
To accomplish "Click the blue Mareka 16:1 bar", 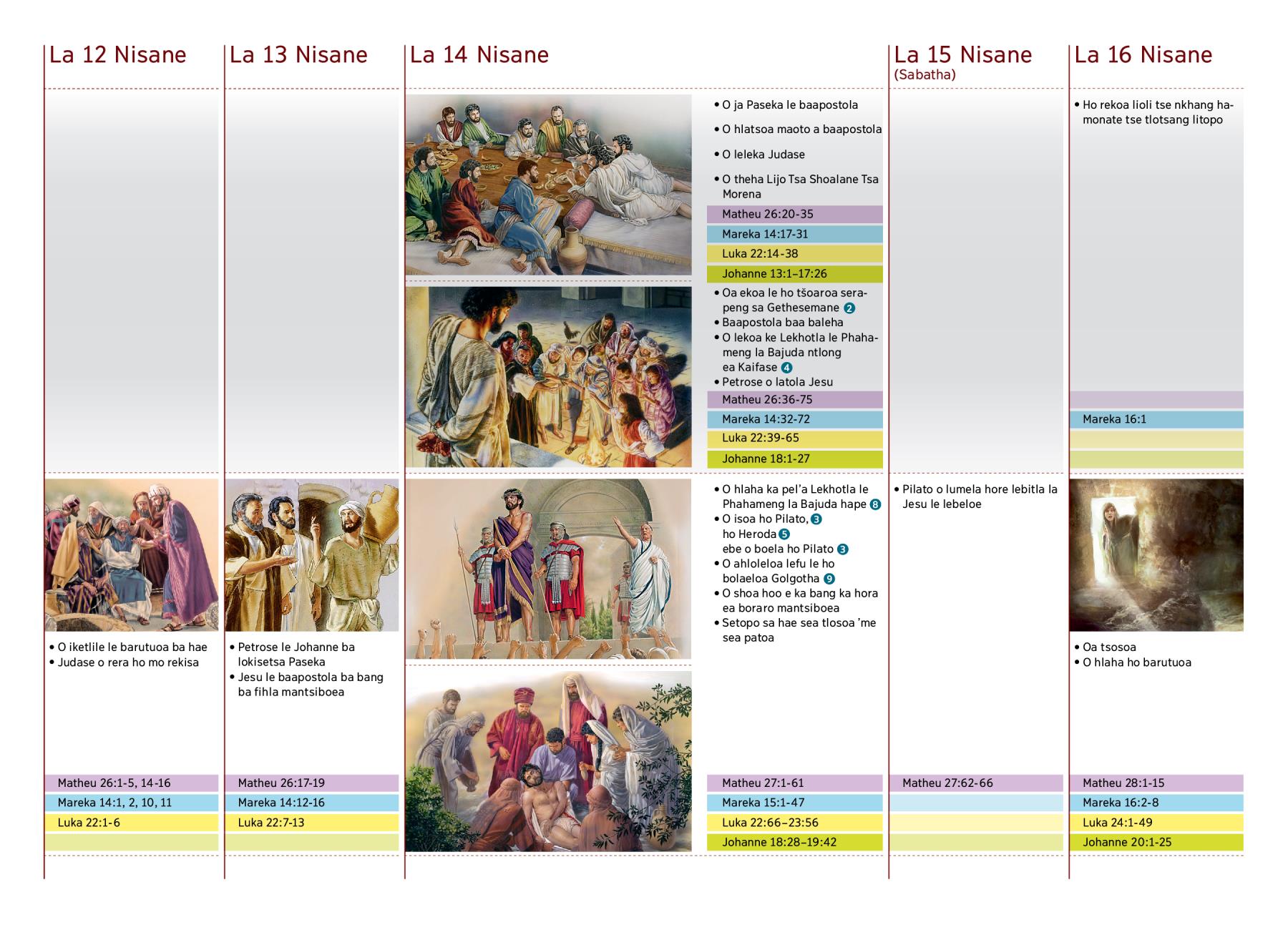I will point(1156,419).
